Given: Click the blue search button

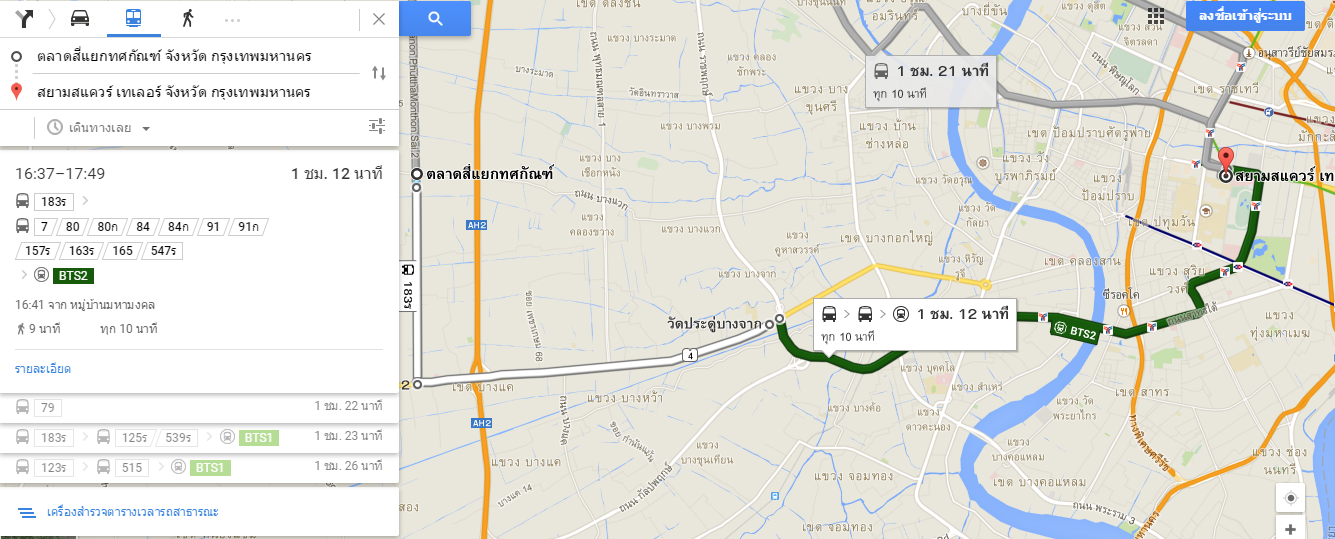Looking at the screenshot, I should 435,18.
